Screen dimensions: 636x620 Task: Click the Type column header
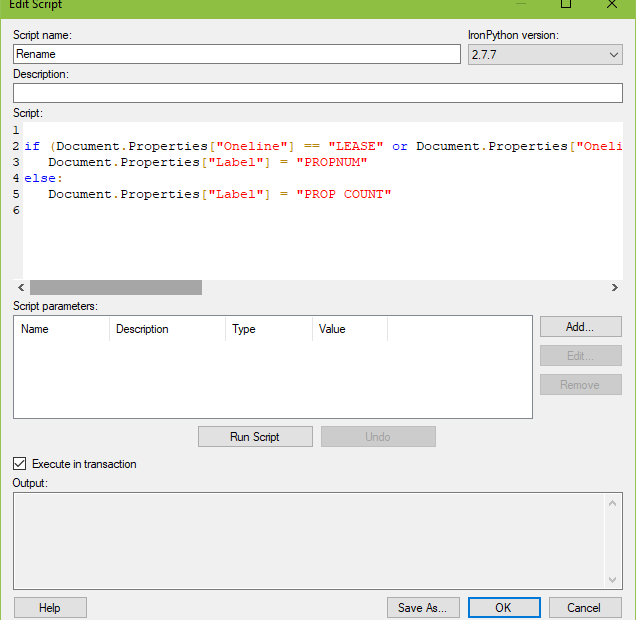(x=269, y=329)
